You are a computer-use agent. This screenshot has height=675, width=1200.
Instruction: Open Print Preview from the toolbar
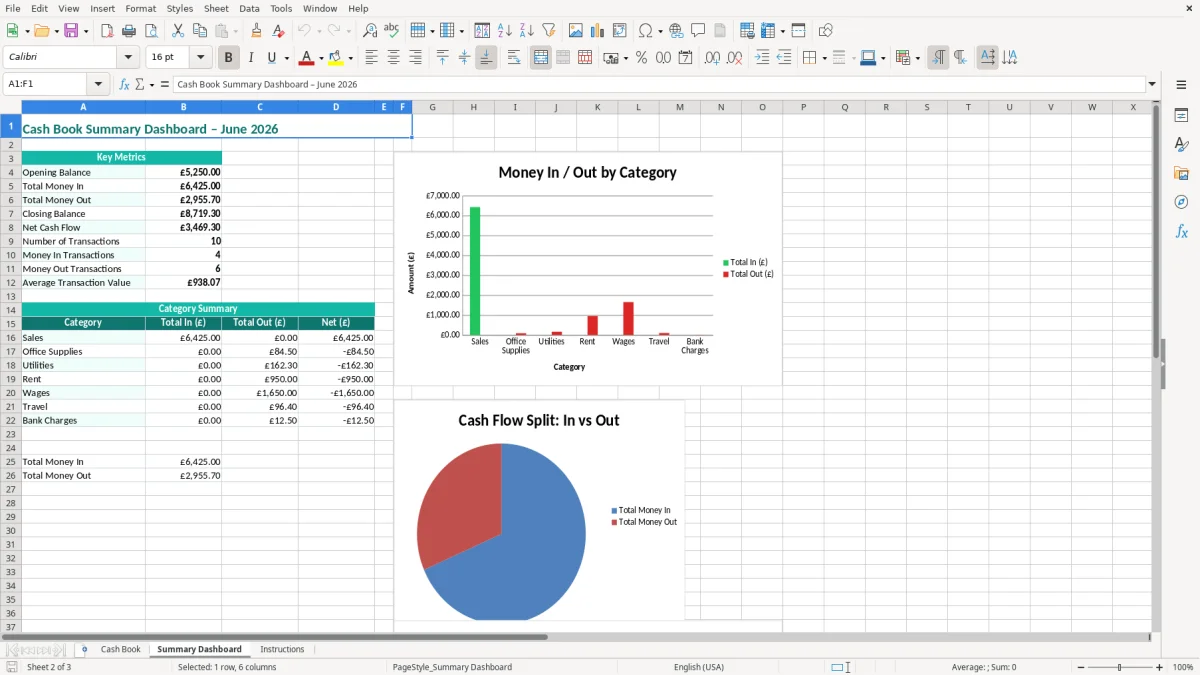point(150,31)
